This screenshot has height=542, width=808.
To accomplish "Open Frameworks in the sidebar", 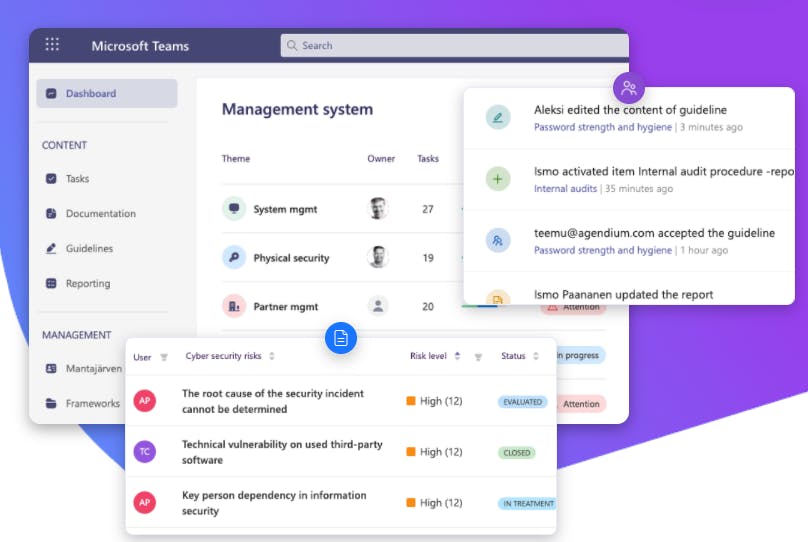I will (x=93, y=403).
